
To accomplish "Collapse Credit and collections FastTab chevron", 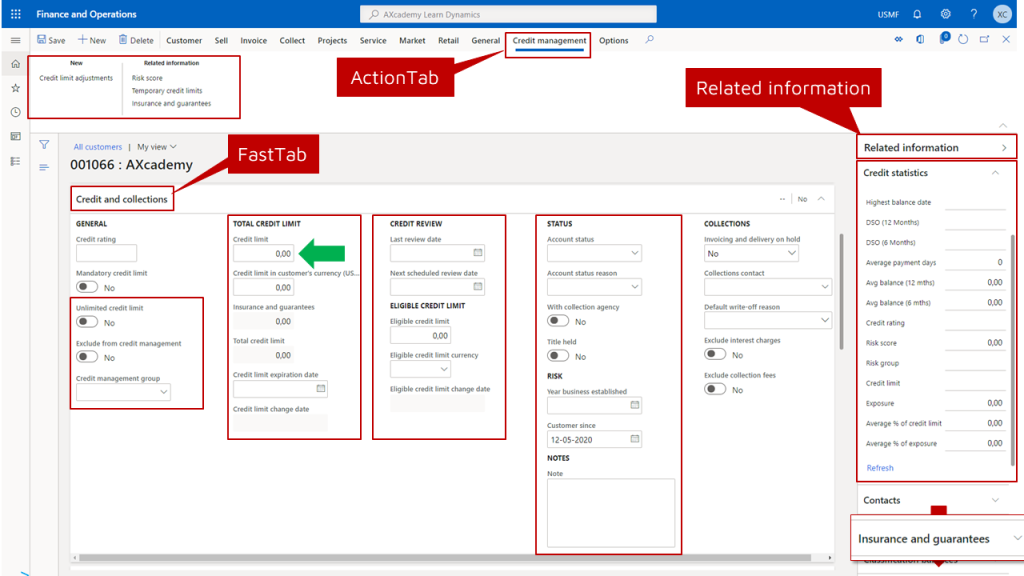I will click(x=822, y=199).
